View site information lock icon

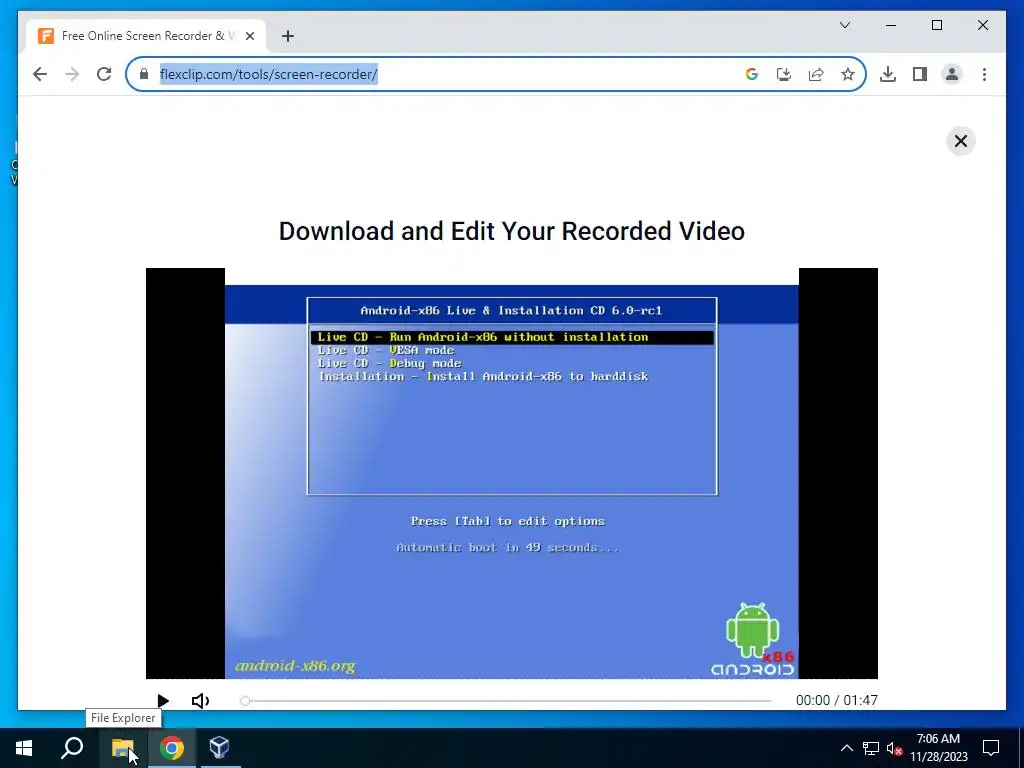[x=144, y=74]
